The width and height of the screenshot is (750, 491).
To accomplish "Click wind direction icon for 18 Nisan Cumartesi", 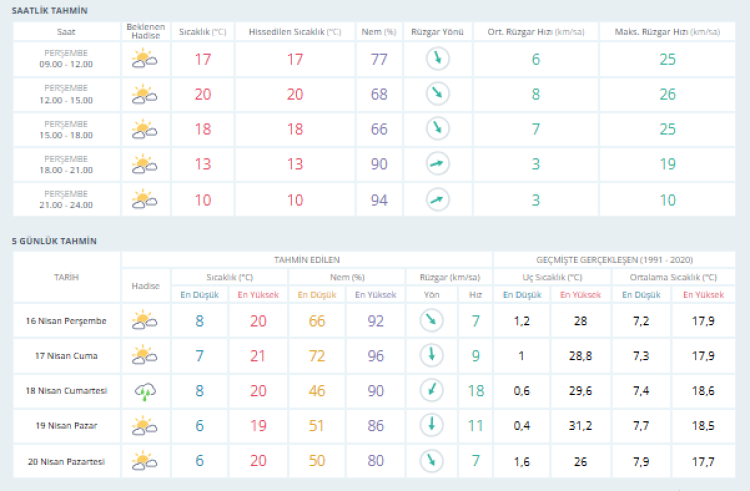I will (431, 391).
